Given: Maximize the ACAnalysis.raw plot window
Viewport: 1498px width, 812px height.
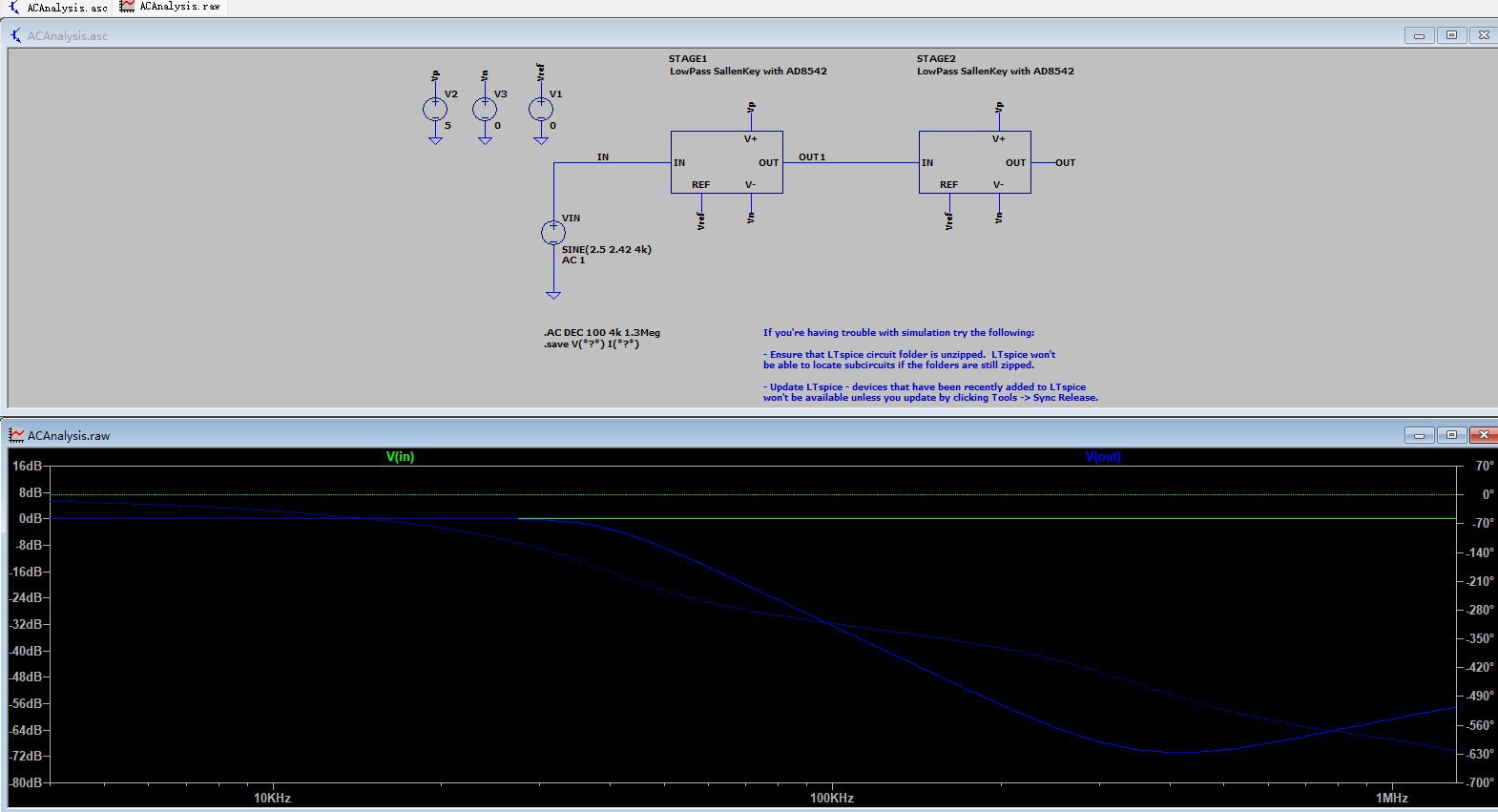Looking at the screenshot, I should tap(1451, 435).
